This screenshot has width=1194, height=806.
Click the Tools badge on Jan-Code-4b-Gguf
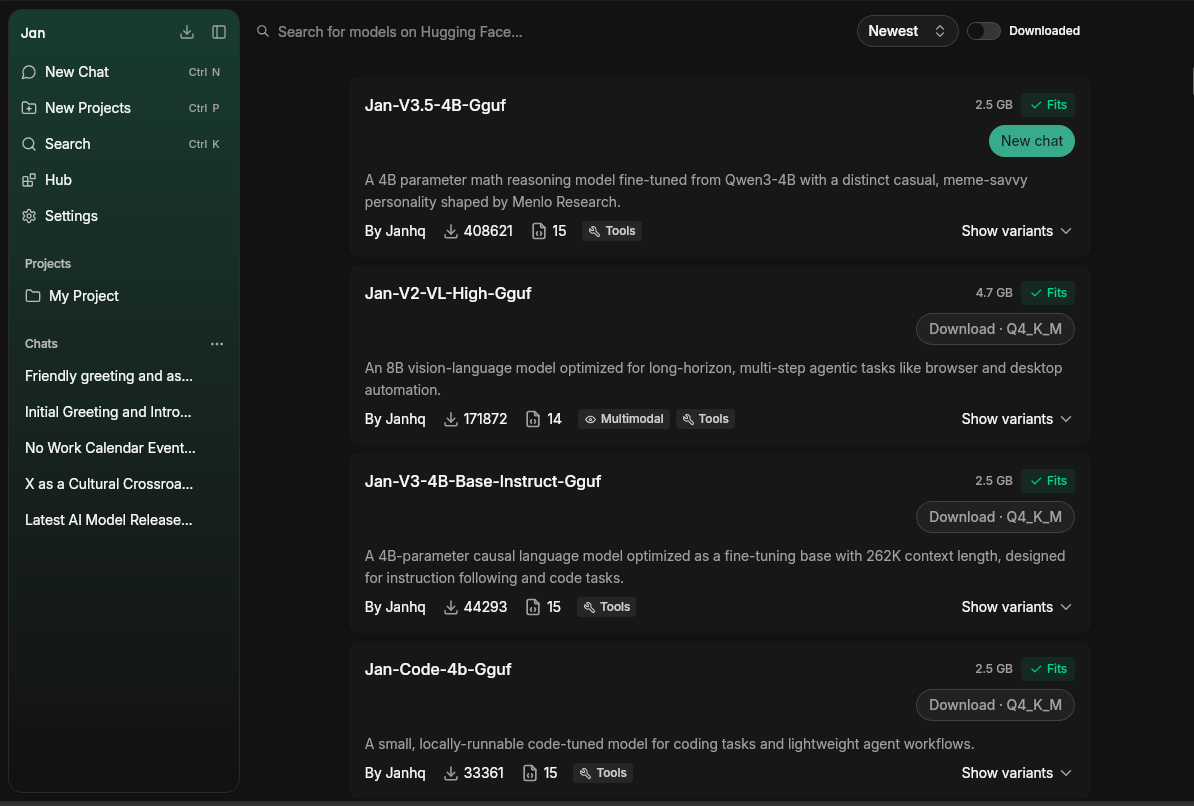tap(603, 772)
